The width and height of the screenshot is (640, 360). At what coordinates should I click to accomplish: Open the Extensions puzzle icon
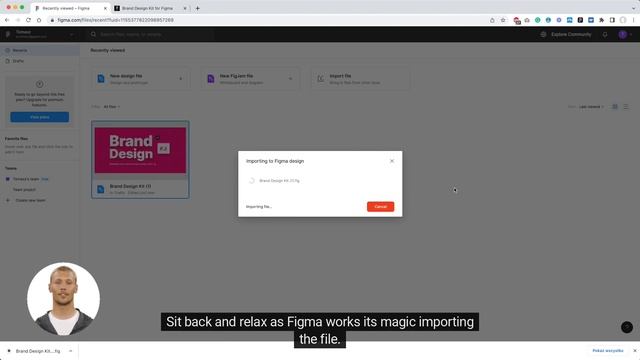point(602,20)
